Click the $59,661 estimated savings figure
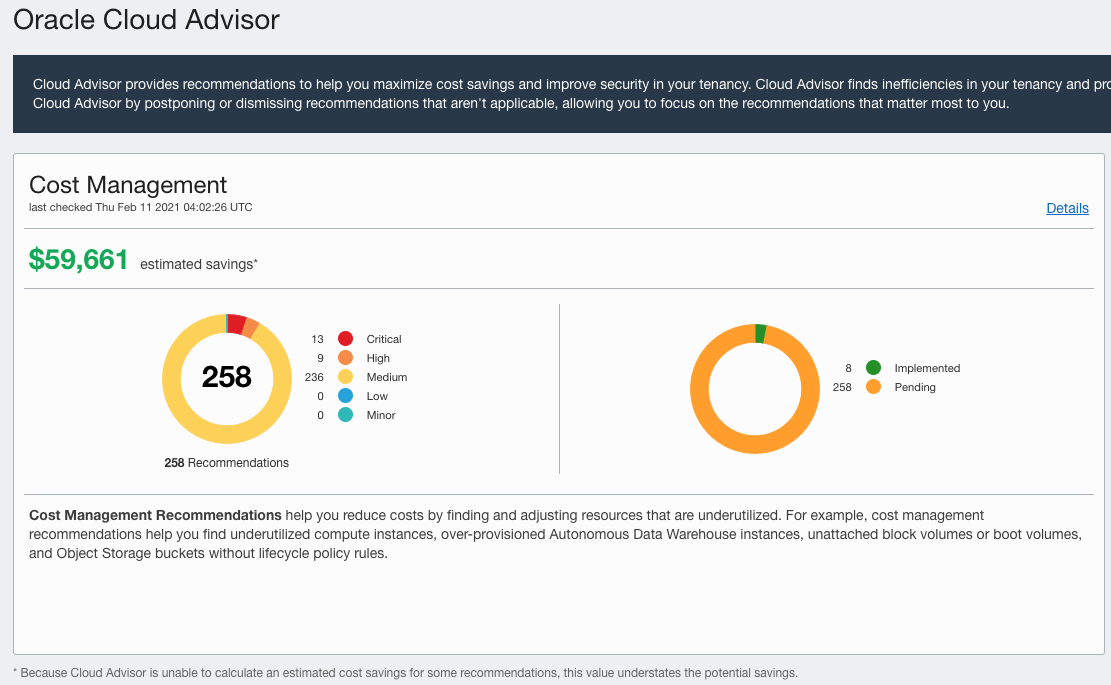This screenshot has width=1111, height=685. (x=78, y=259)
